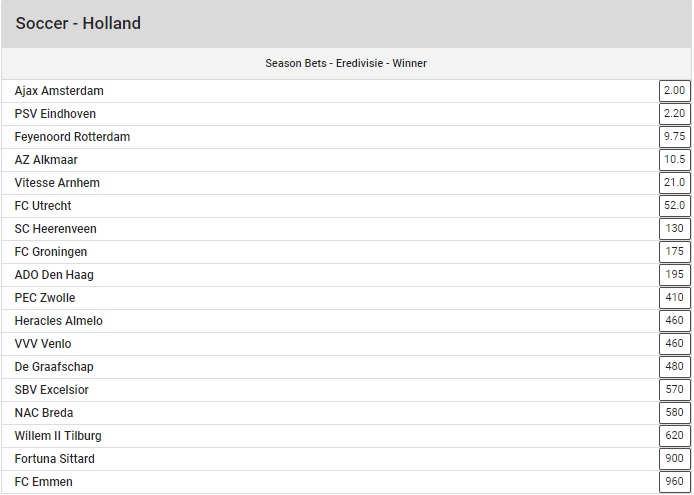
Task: Select PSV Eindhoven odds of 2.20
Action: coord(675,114)
